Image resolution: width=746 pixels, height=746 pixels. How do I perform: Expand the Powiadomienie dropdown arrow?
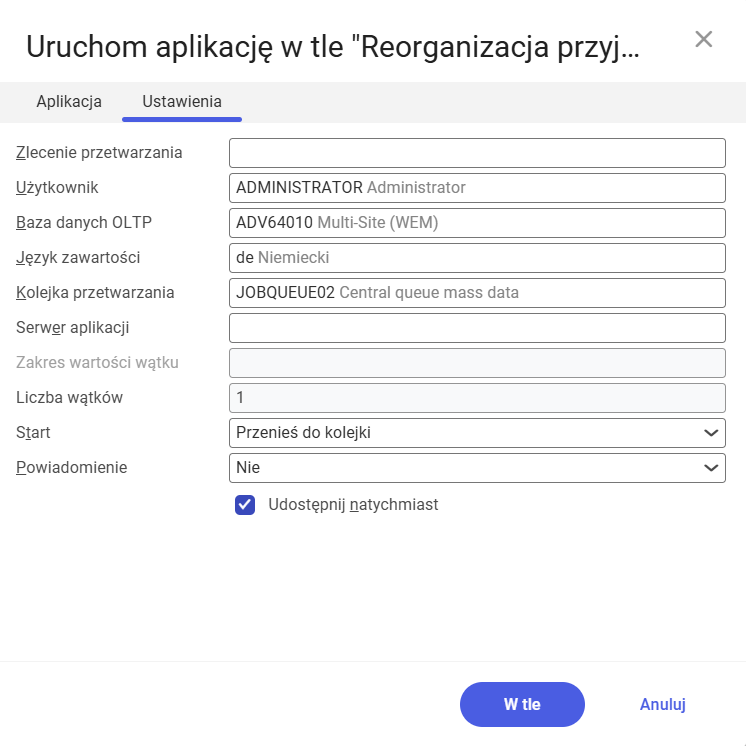[x=711, y=467]
